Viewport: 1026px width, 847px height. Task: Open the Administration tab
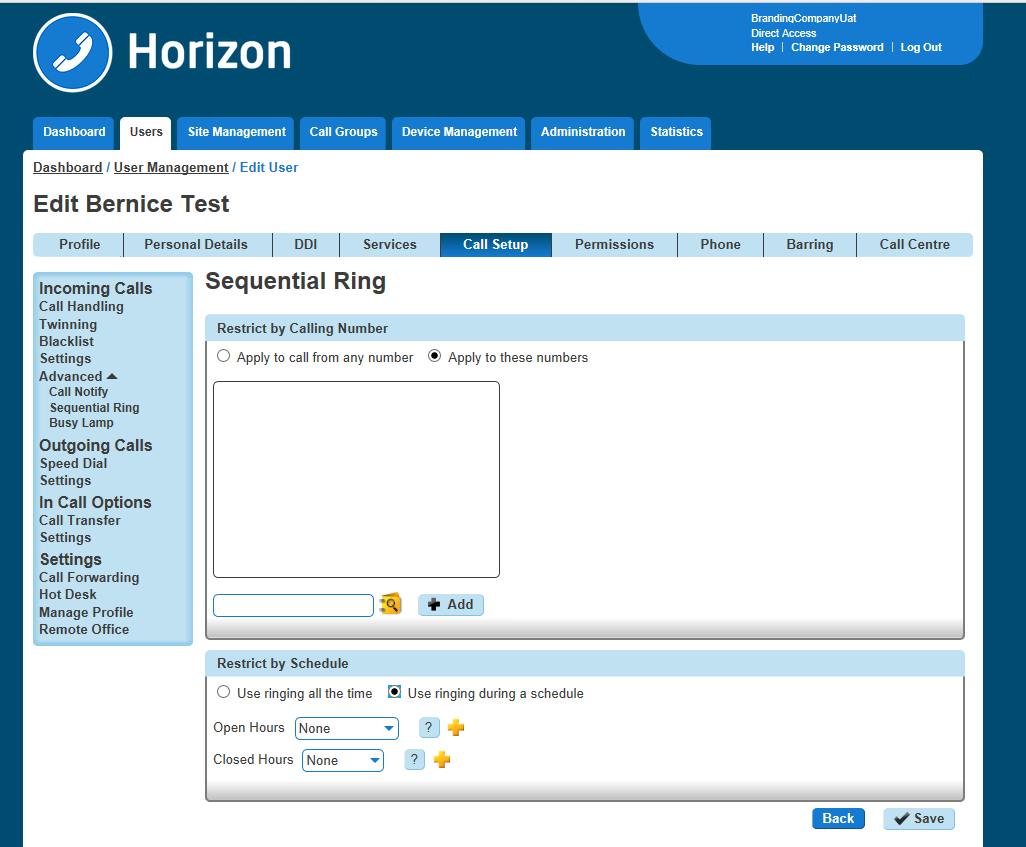(582, 133)
